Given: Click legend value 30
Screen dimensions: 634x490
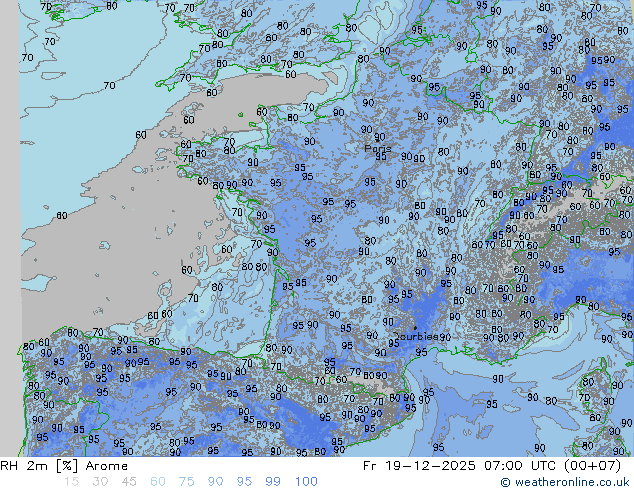Looking at the screenshot, I should point(100,482).
